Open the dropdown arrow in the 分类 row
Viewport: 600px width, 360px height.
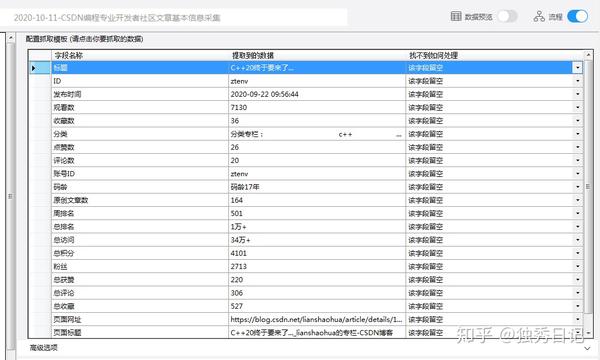coord(577,134)
